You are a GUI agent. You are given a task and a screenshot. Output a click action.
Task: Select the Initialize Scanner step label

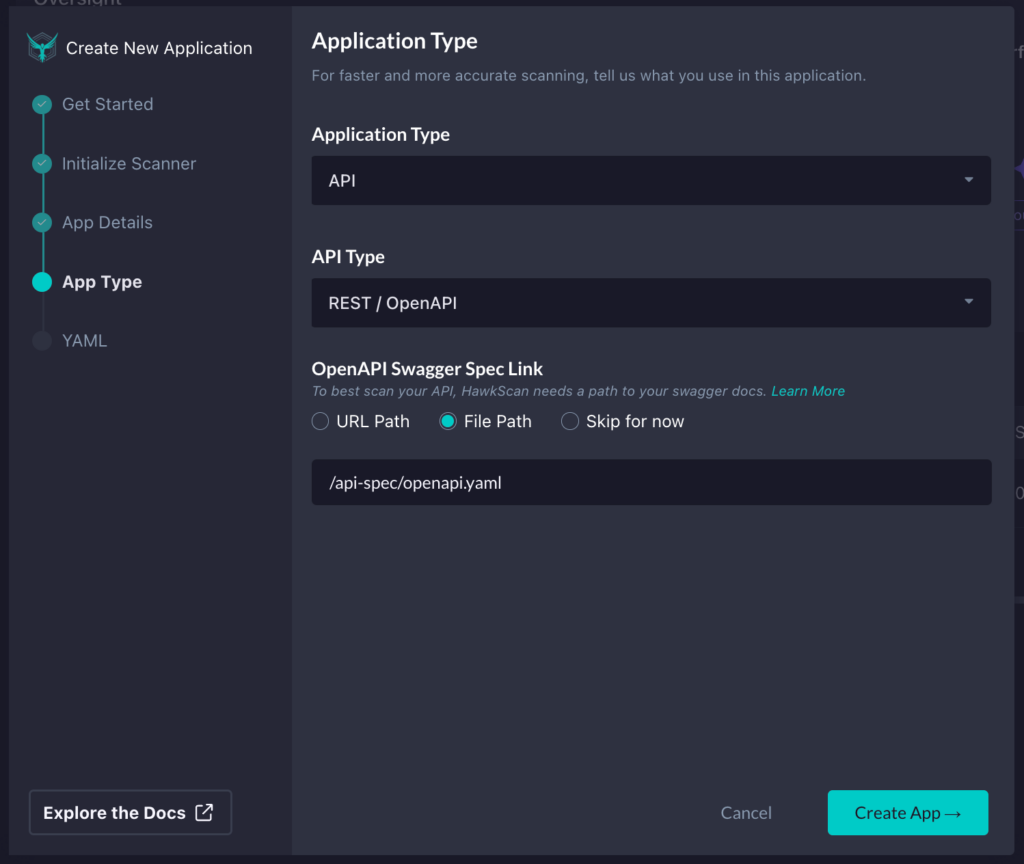pyautogui.click(x=129, y=163)
